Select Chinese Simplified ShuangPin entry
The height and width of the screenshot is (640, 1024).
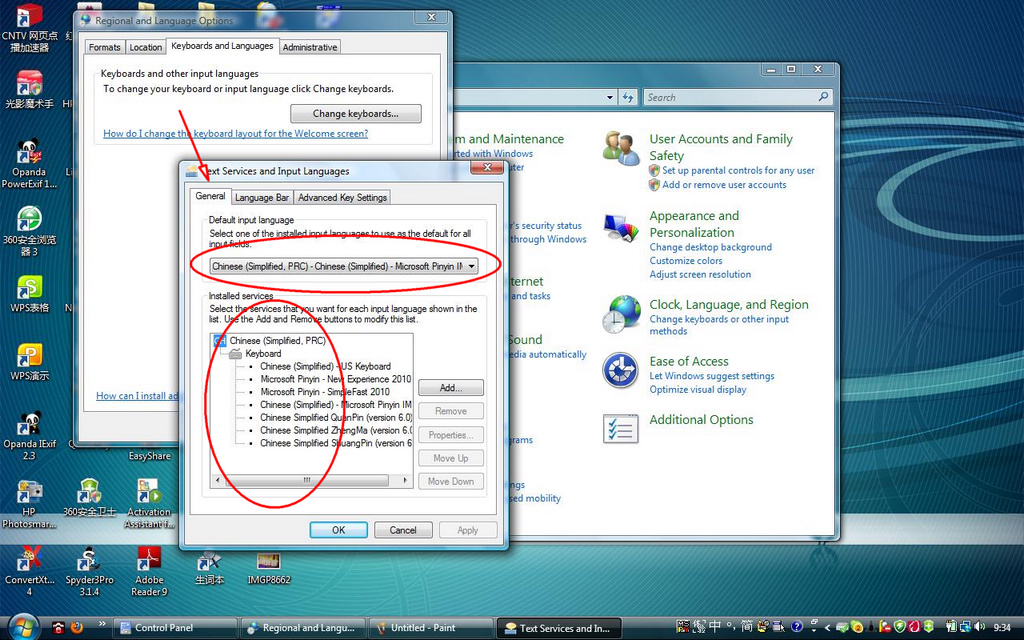336,443
